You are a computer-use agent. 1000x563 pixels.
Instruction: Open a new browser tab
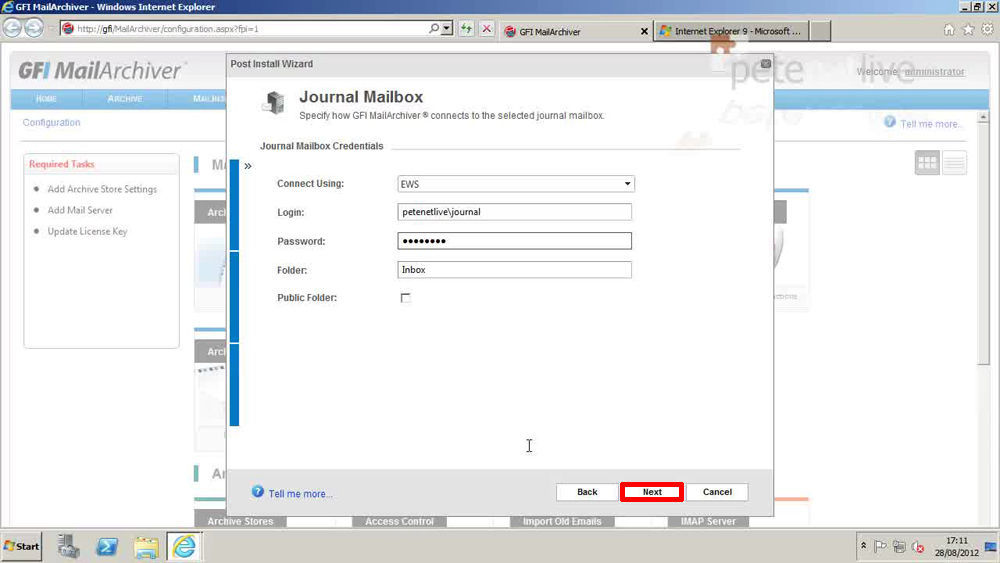820,31
